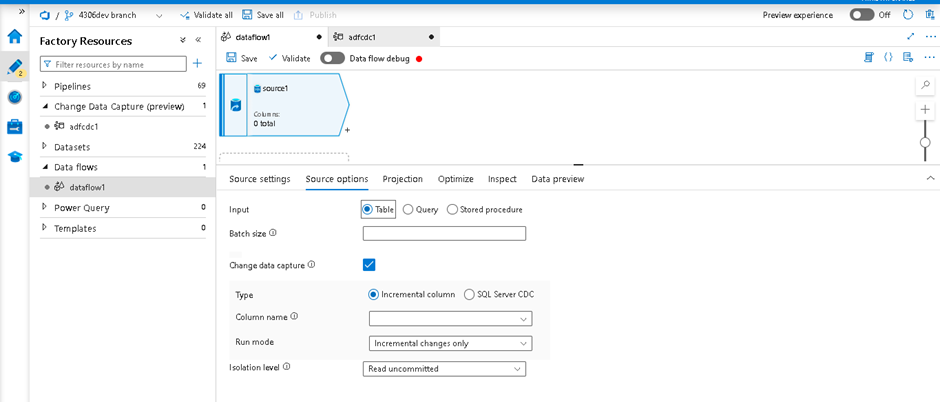Screen dimensions: 940x402
Task: Collapse all resources double-chevron icon
Action: 183,40
